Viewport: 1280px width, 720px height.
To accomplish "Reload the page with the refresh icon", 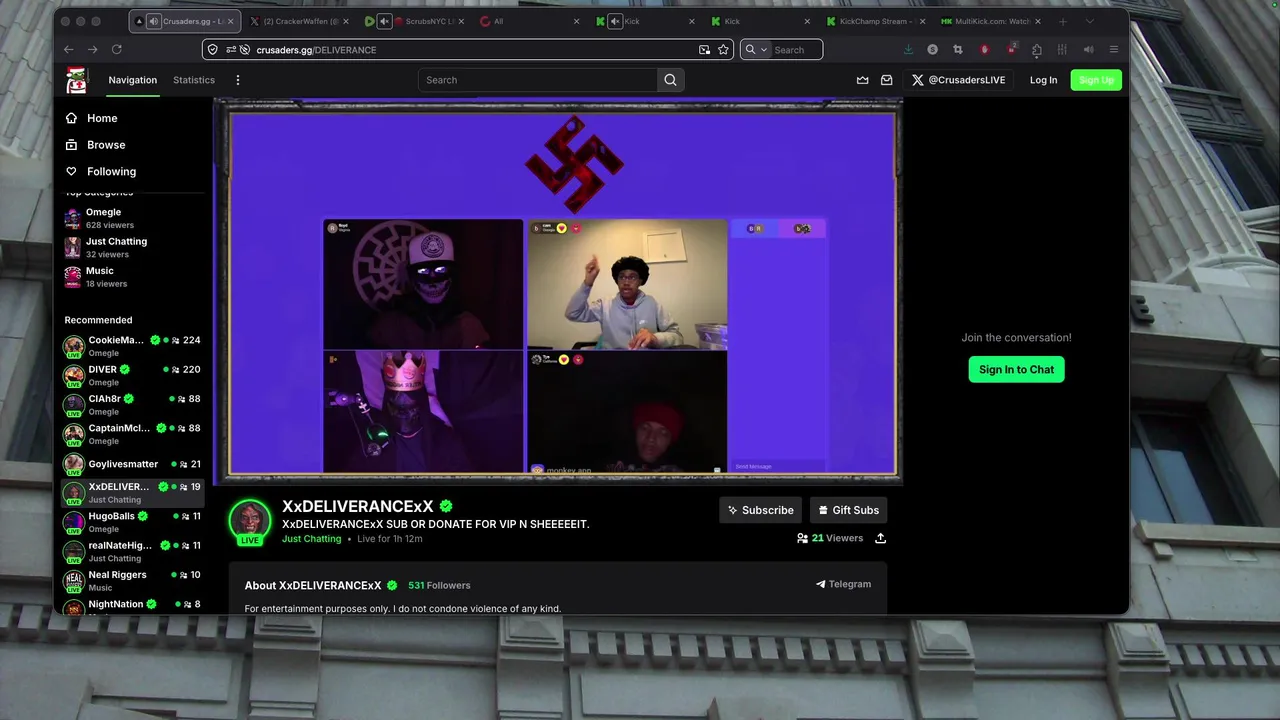I will pyautogui.click(x=117, y=49).
